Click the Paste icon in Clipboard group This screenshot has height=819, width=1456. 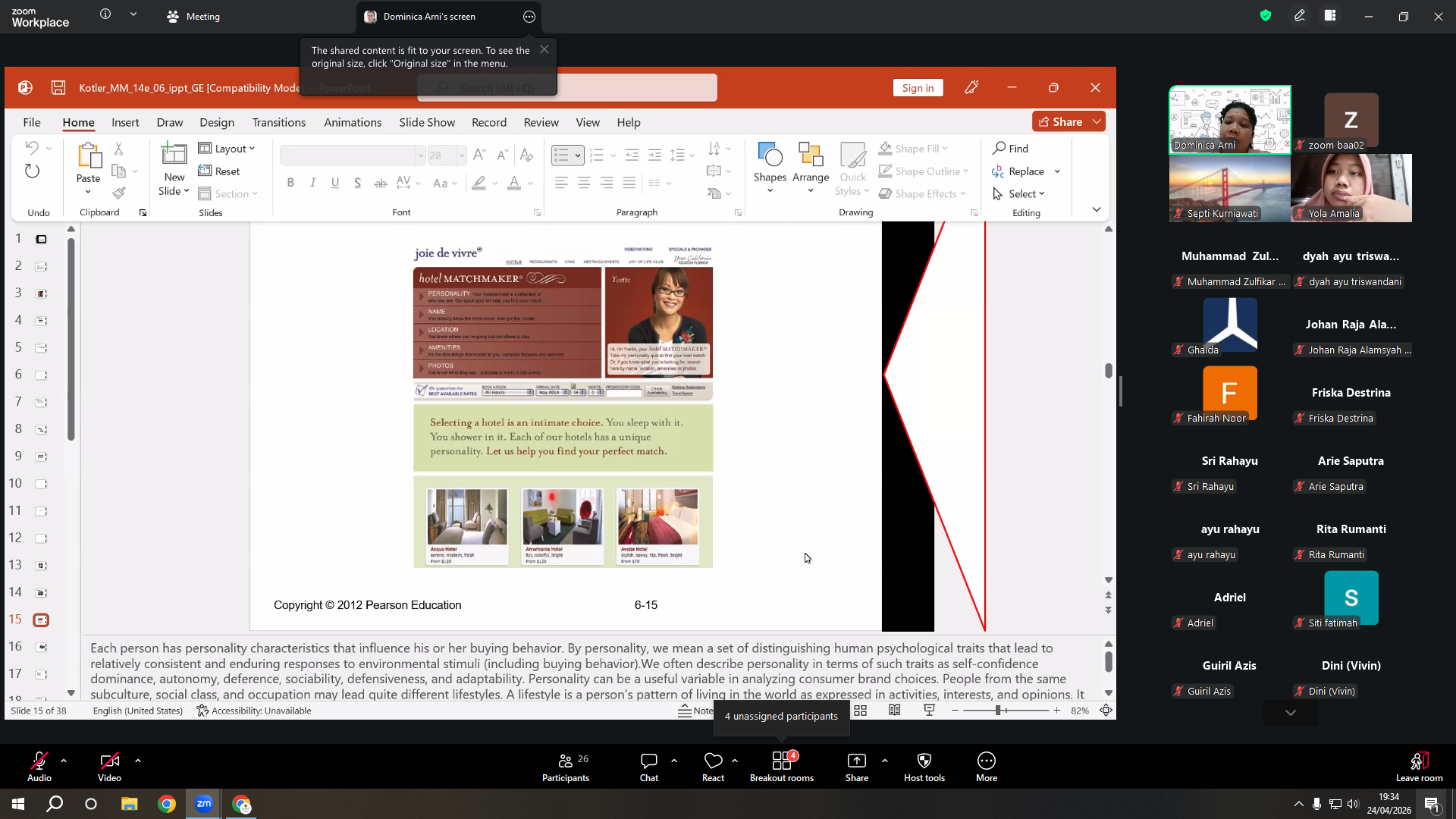pyautogui.click(x=88, y=156)
